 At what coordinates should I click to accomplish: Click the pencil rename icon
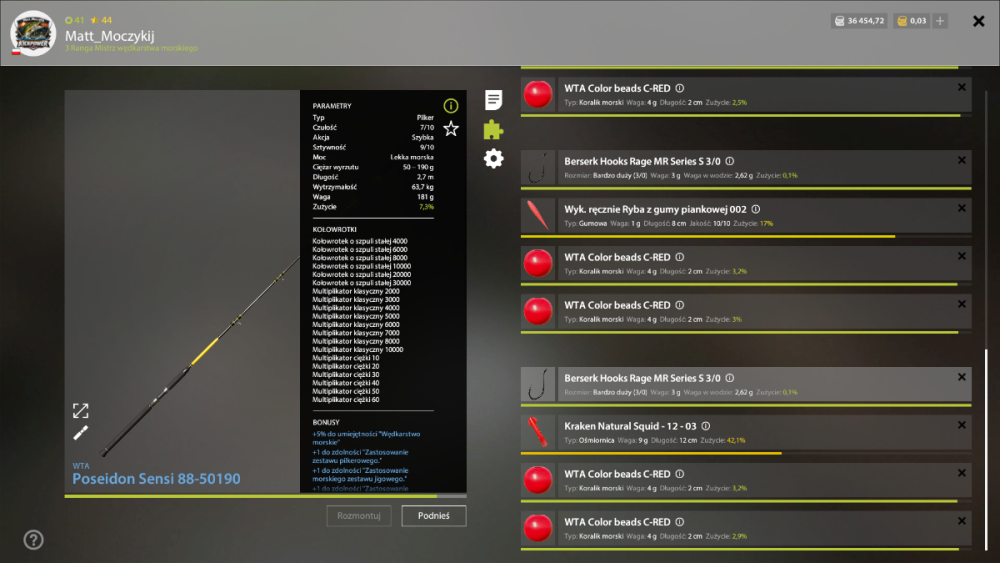[x=80, y=434]
